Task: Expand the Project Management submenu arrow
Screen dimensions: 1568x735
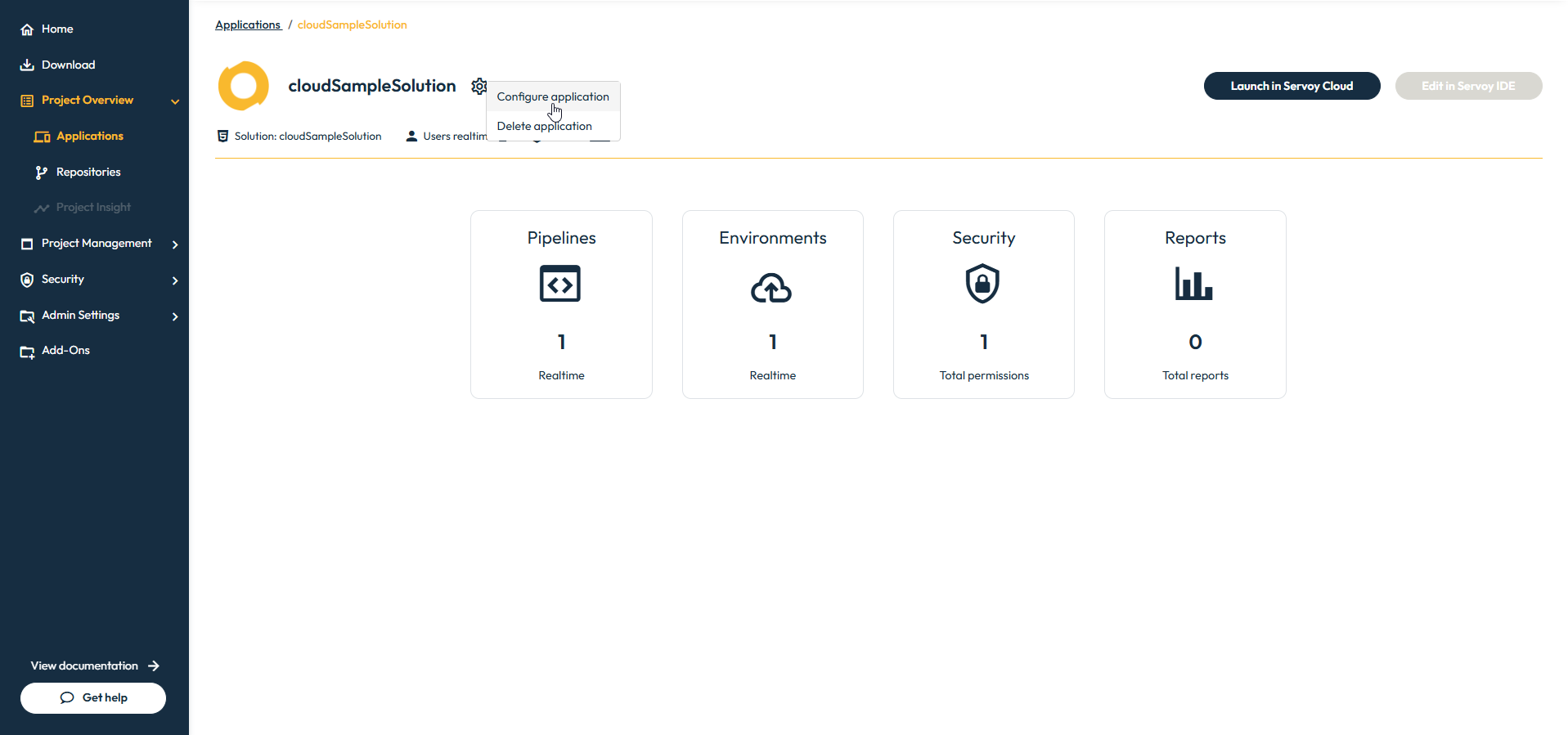Action: 175,244
